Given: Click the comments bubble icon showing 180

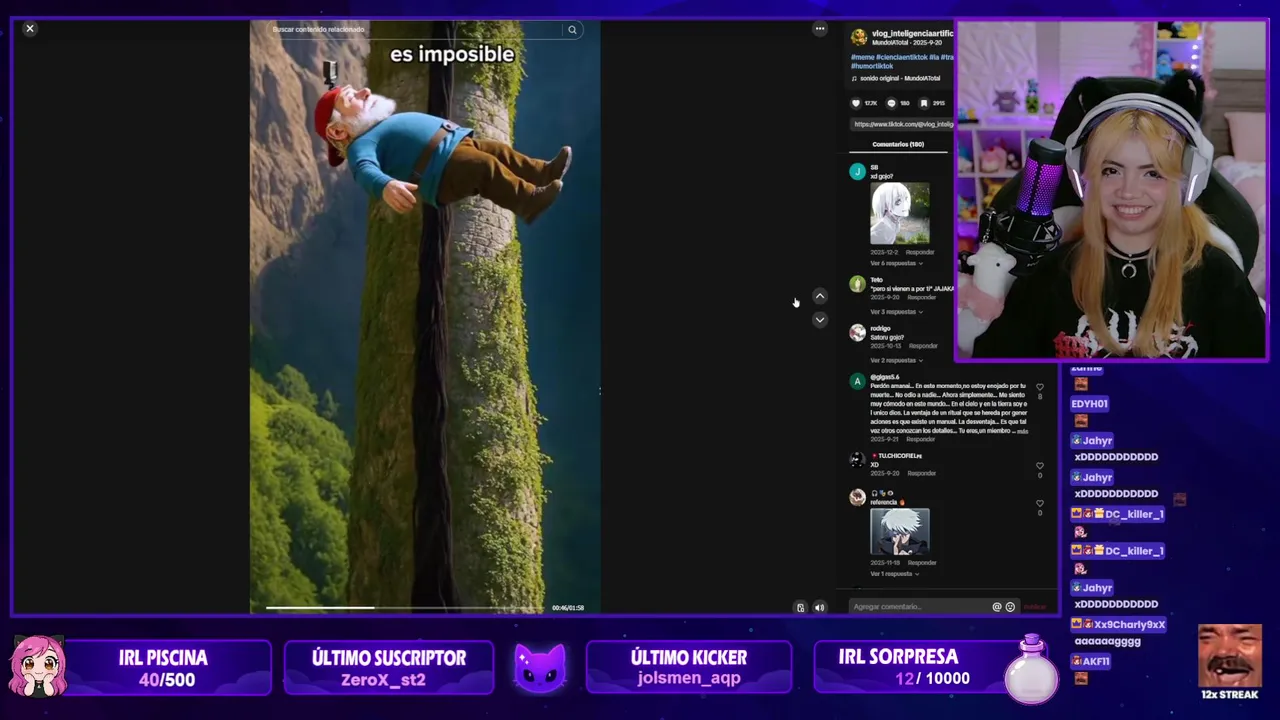Looking at the screenshot, I should pyautogui.click(x=891, y=103).
